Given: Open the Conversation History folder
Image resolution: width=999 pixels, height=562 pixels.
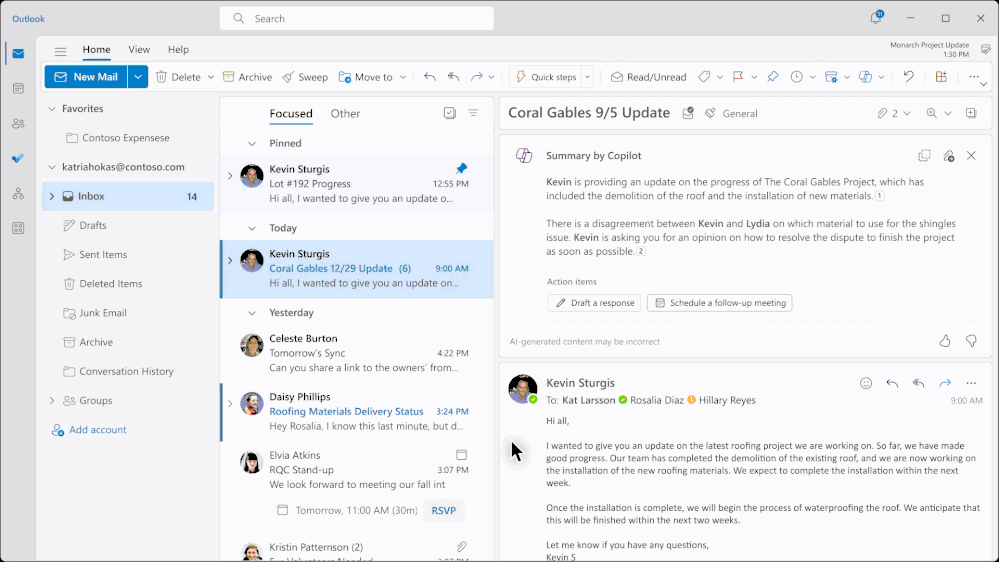Looking at the screenshot, I should coord(126,371).
